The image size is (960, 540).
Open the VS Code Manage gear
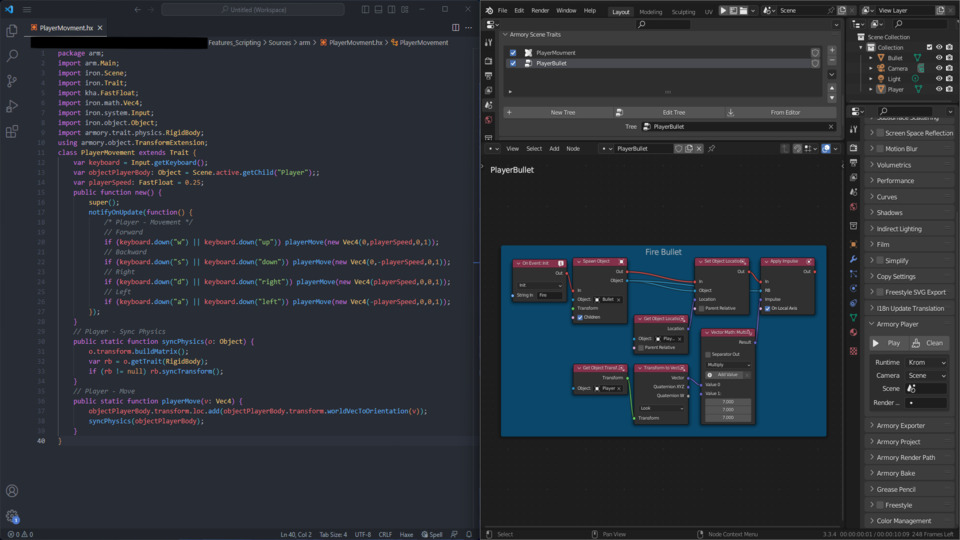pyautogui.click(x=12, y=516)
